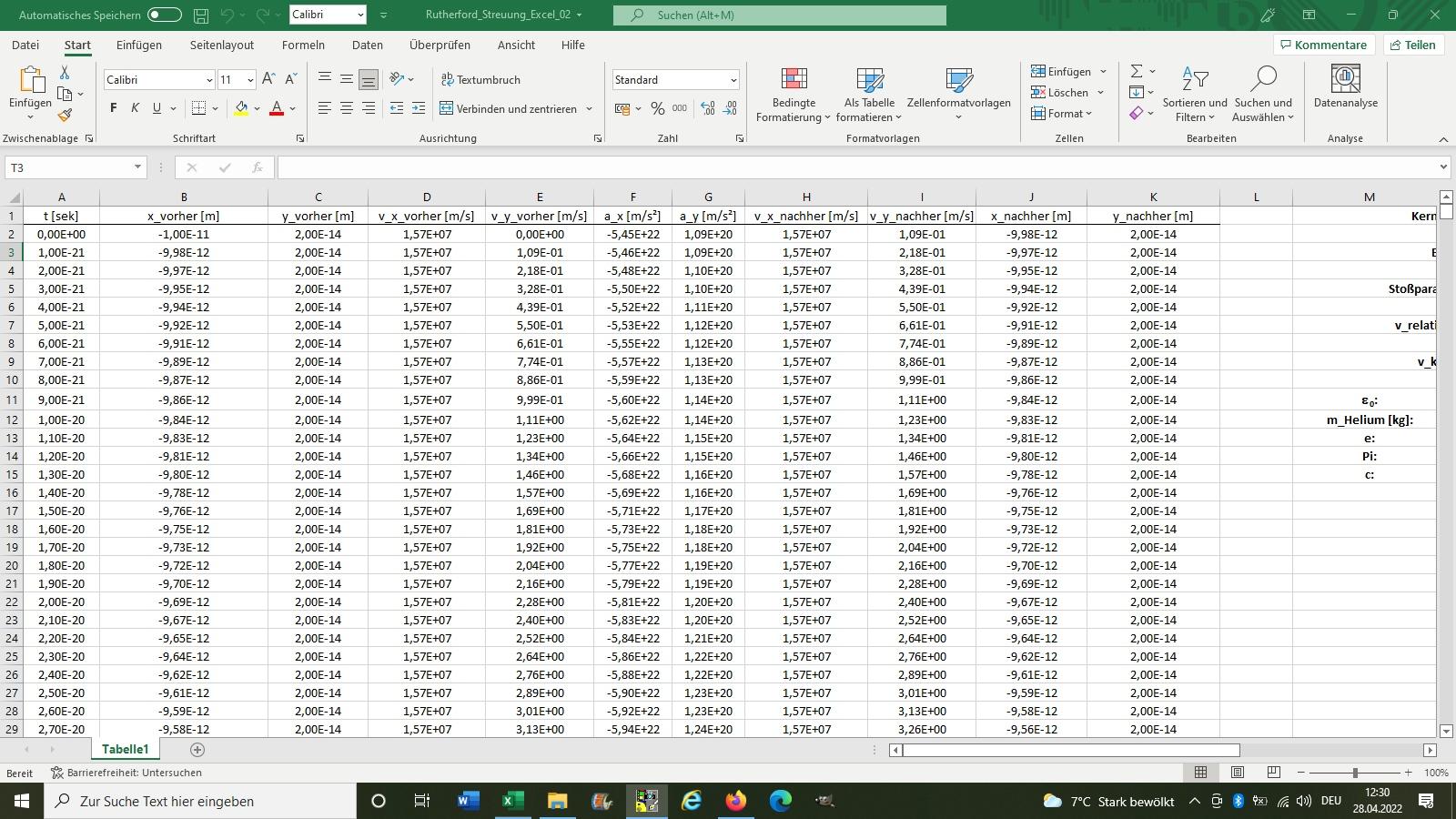Viewport: 1456px width, 819px height.
Task: Open Zellenformatvorlagen gallery
Action: click(x=959, y=95)
